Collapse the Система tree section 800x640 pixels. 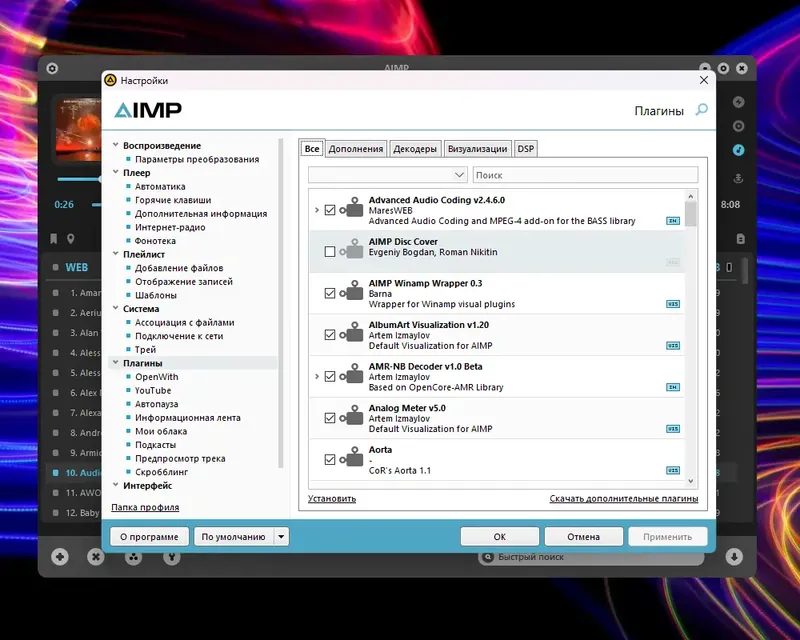click(x=116, y=308)
